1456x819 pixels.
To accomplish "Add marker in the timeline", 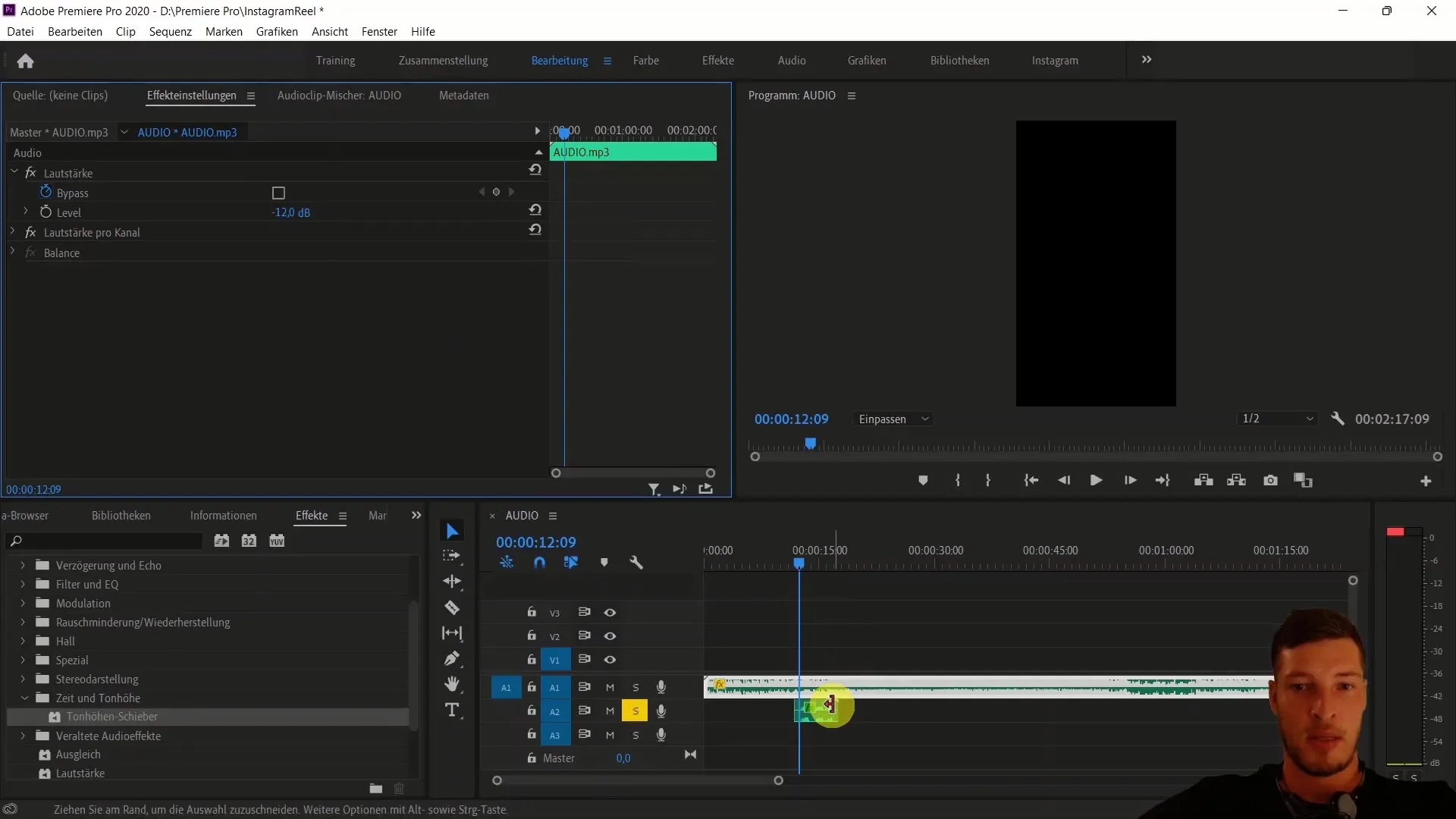I will [x=604, y=563].
